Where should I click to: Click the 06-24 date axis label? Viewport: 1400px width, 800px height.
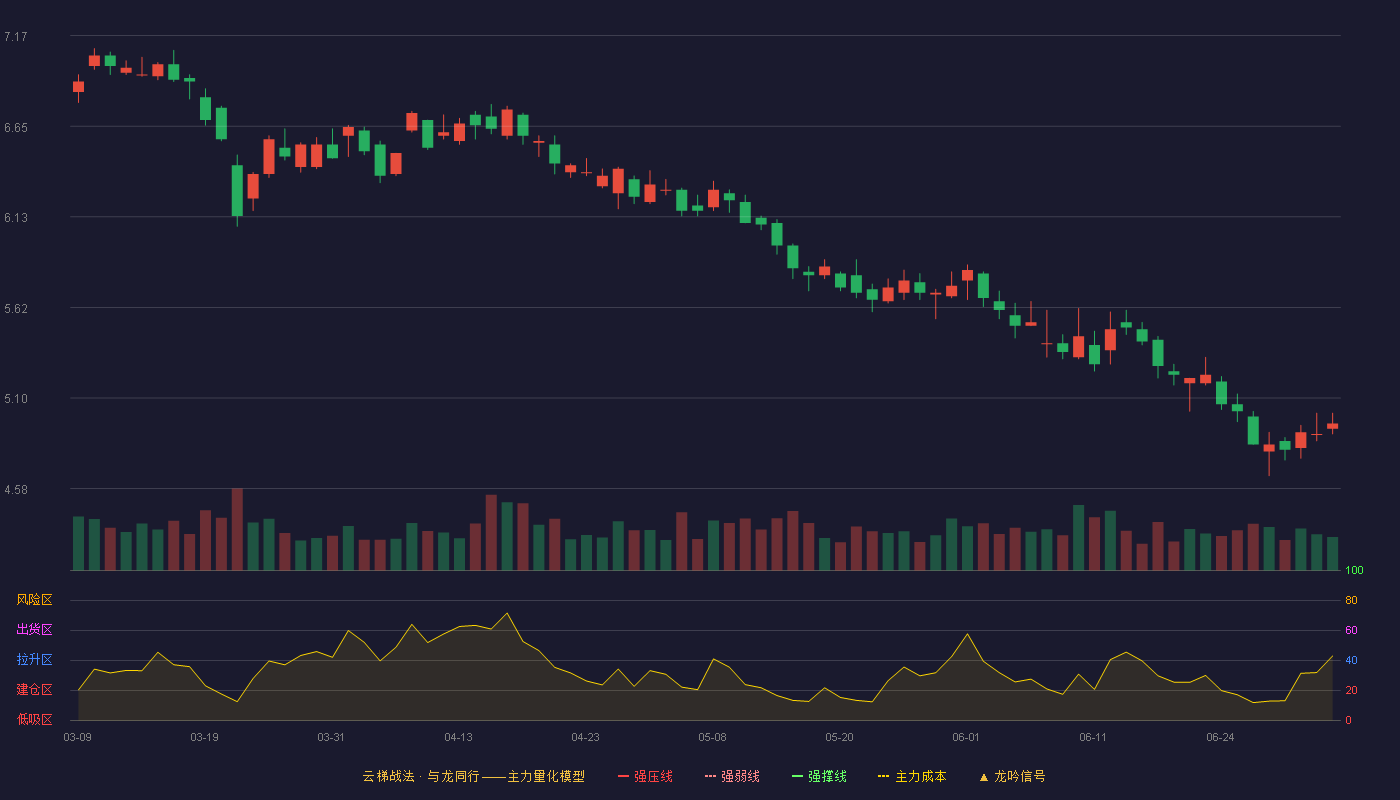coord(1220,737)
